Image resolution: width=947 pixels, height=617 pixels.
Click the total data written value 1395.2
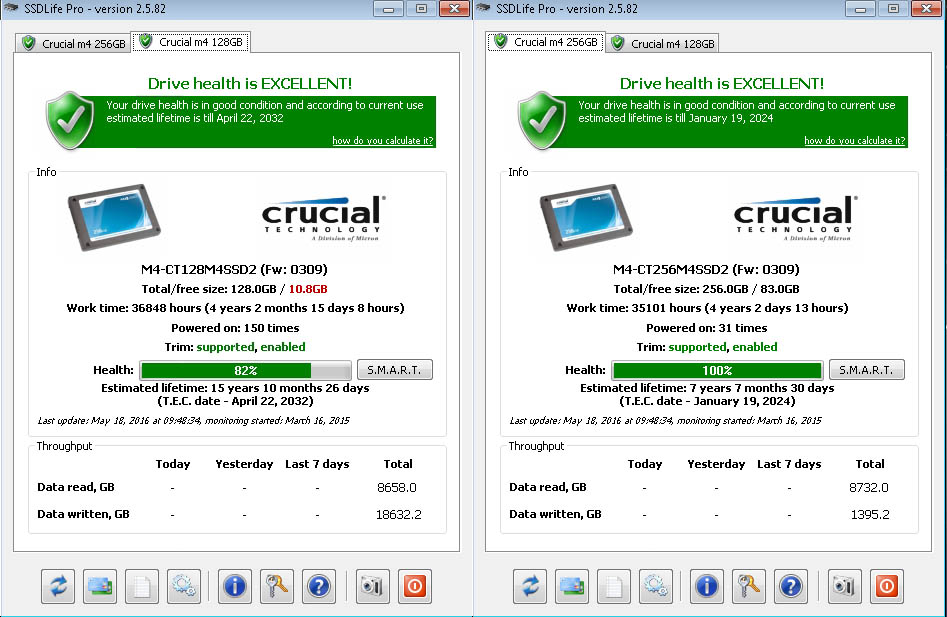click(870, 515)
